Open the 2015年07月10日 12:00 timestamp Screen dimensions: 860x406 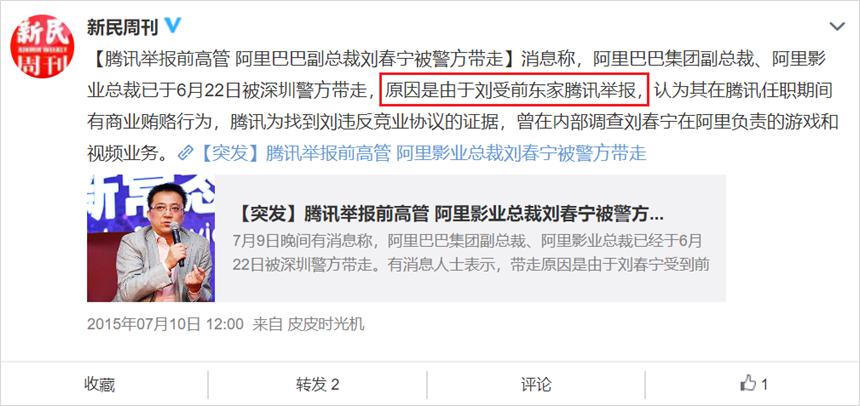165,324
